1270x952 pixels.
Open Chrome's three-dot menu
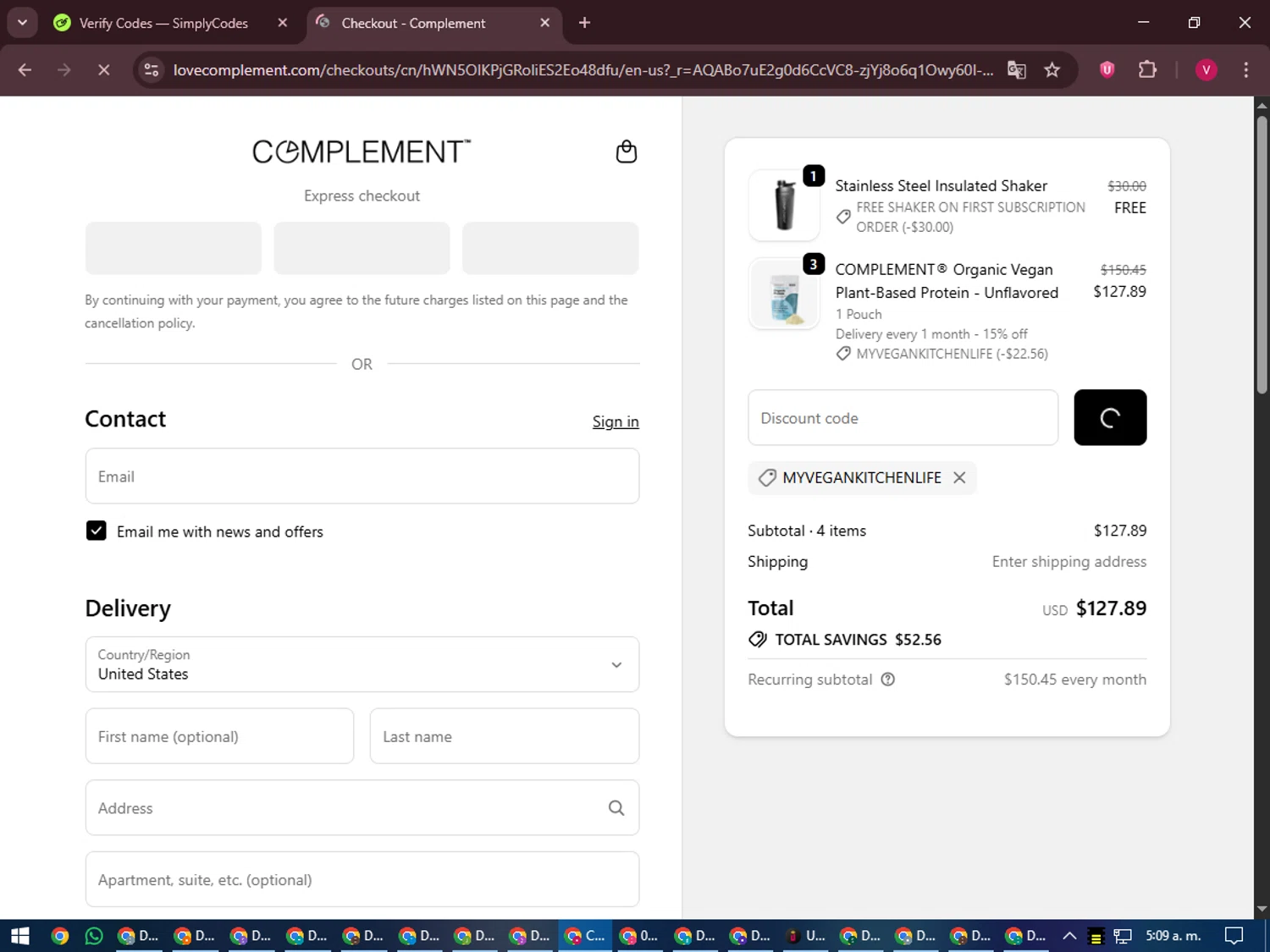click(x=1245, y=70)
